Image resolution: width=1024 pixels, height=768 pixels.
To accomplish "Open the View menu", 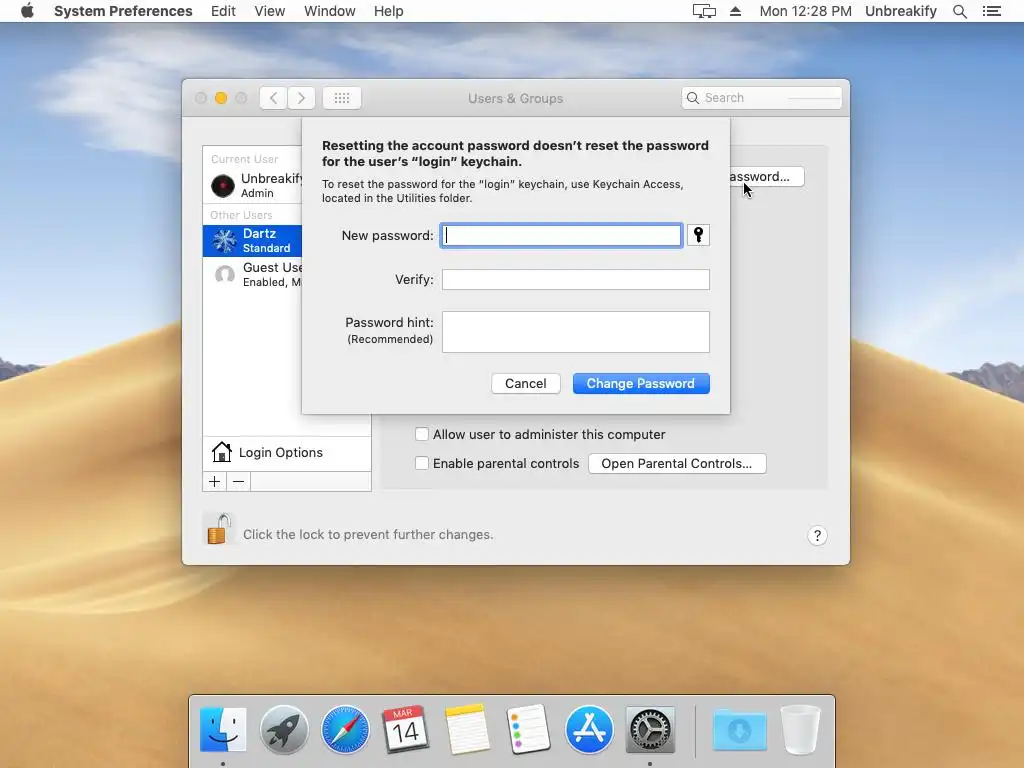I will (x=270, y=11).
